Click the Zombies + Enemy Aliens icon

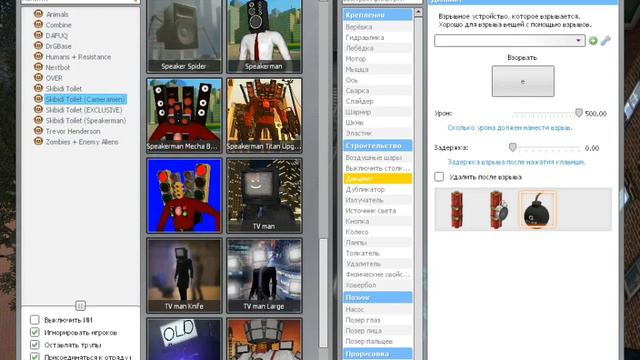pyautogui.click(x=38, y=141)
